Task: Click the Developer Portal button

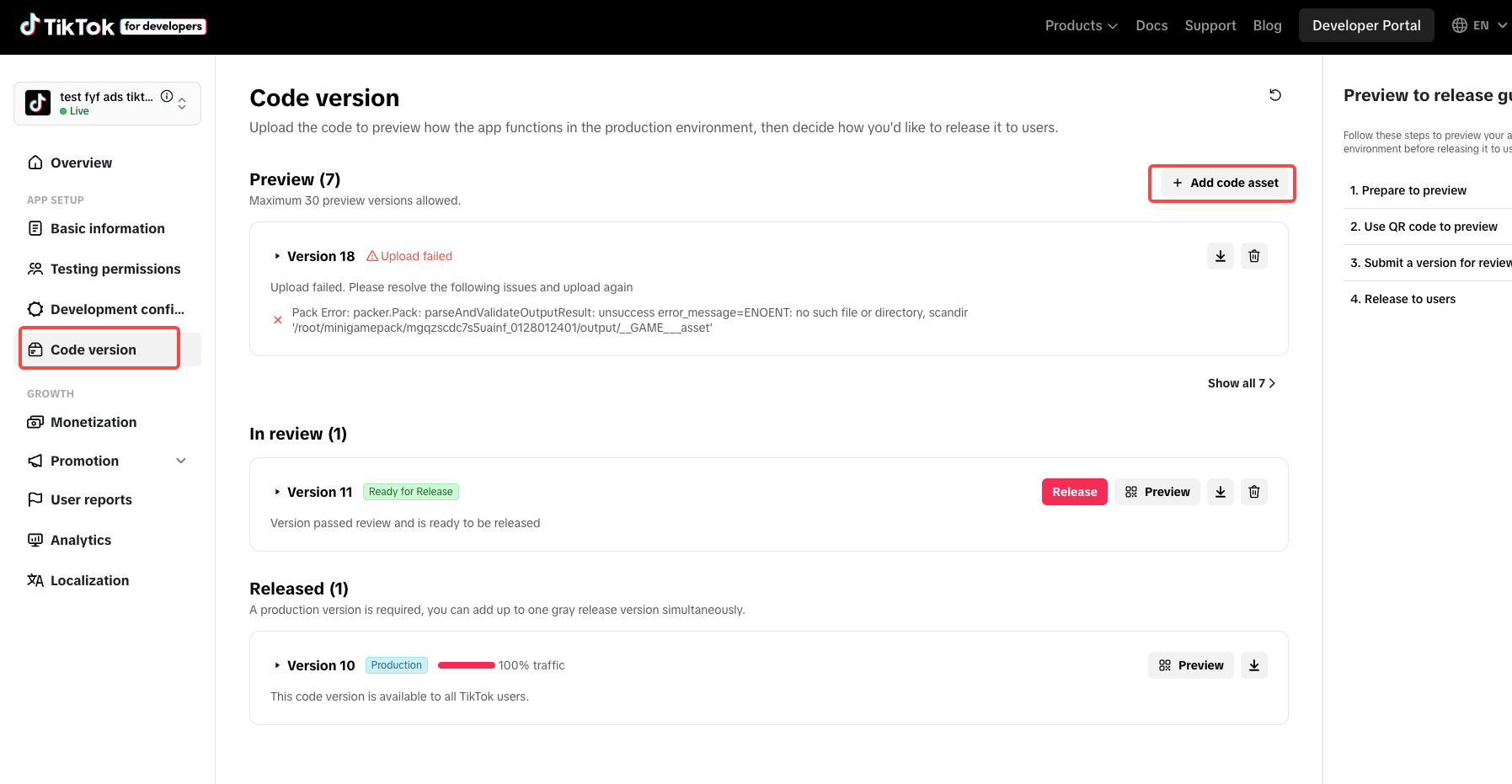Action: coord(1366,25)
